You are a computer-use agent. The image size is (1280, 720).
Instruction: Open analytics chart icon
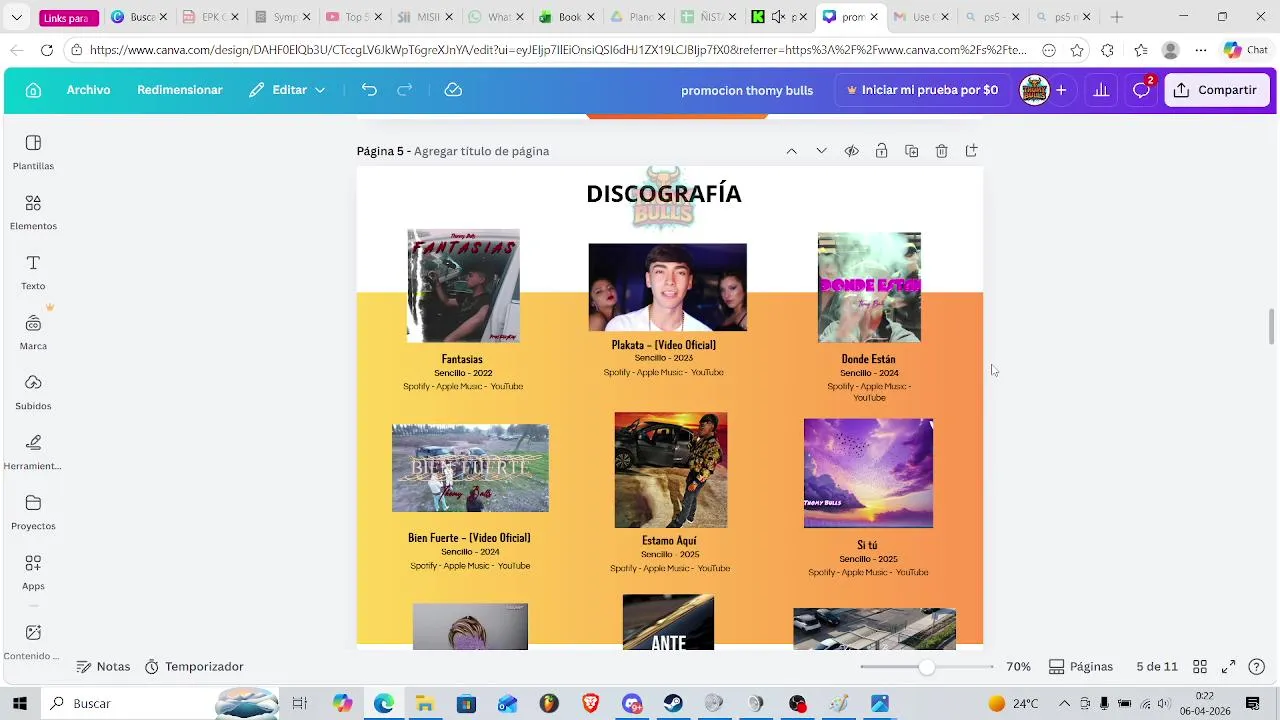[x=1101, y=90]
